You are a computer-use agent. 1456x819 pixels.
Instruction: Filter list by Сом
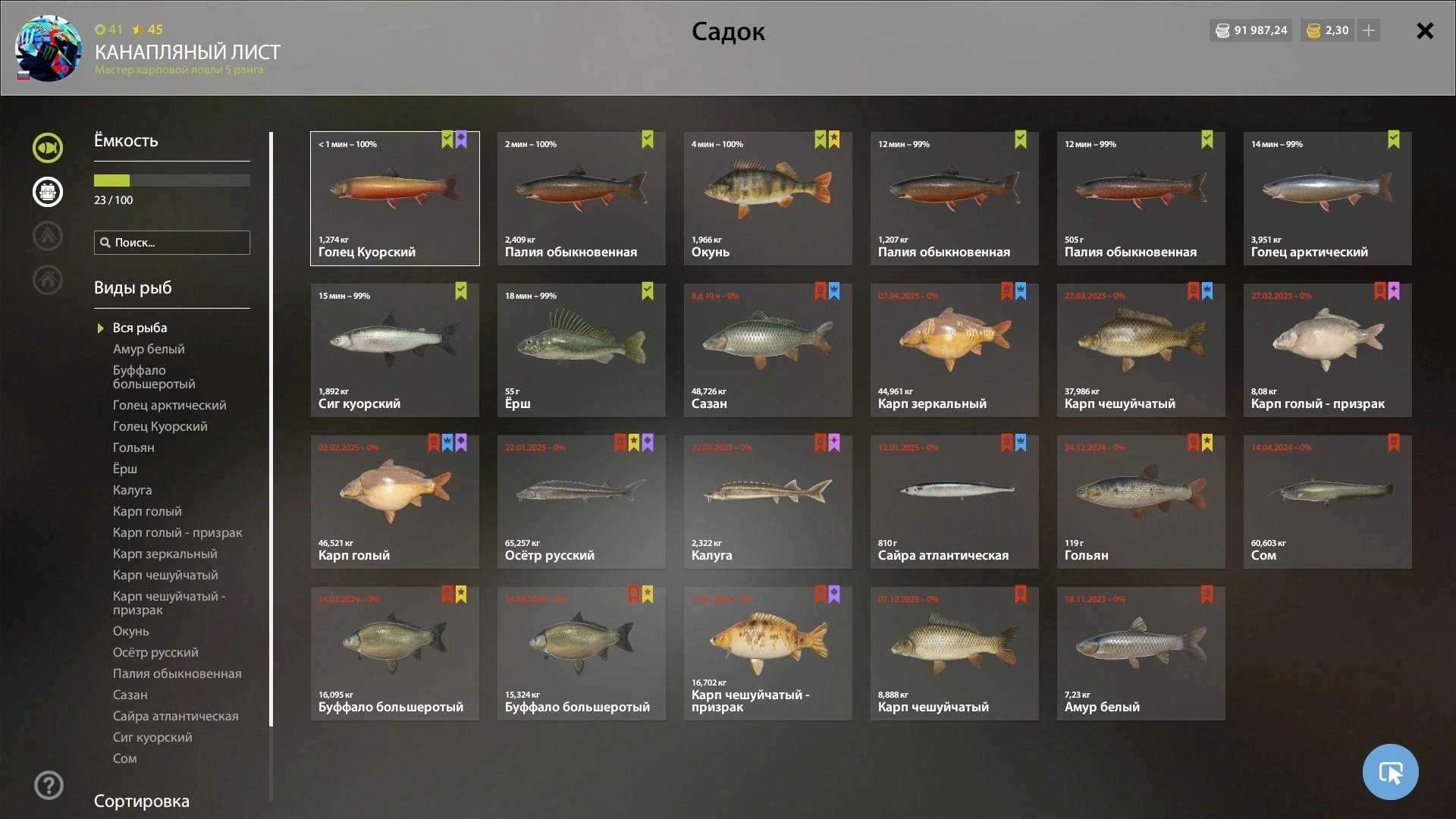click(125, 758)
